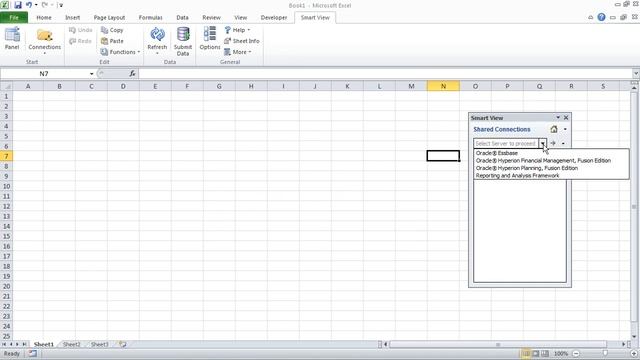
Task: Open Excel Help question mark icon
Action: point(601,17)
